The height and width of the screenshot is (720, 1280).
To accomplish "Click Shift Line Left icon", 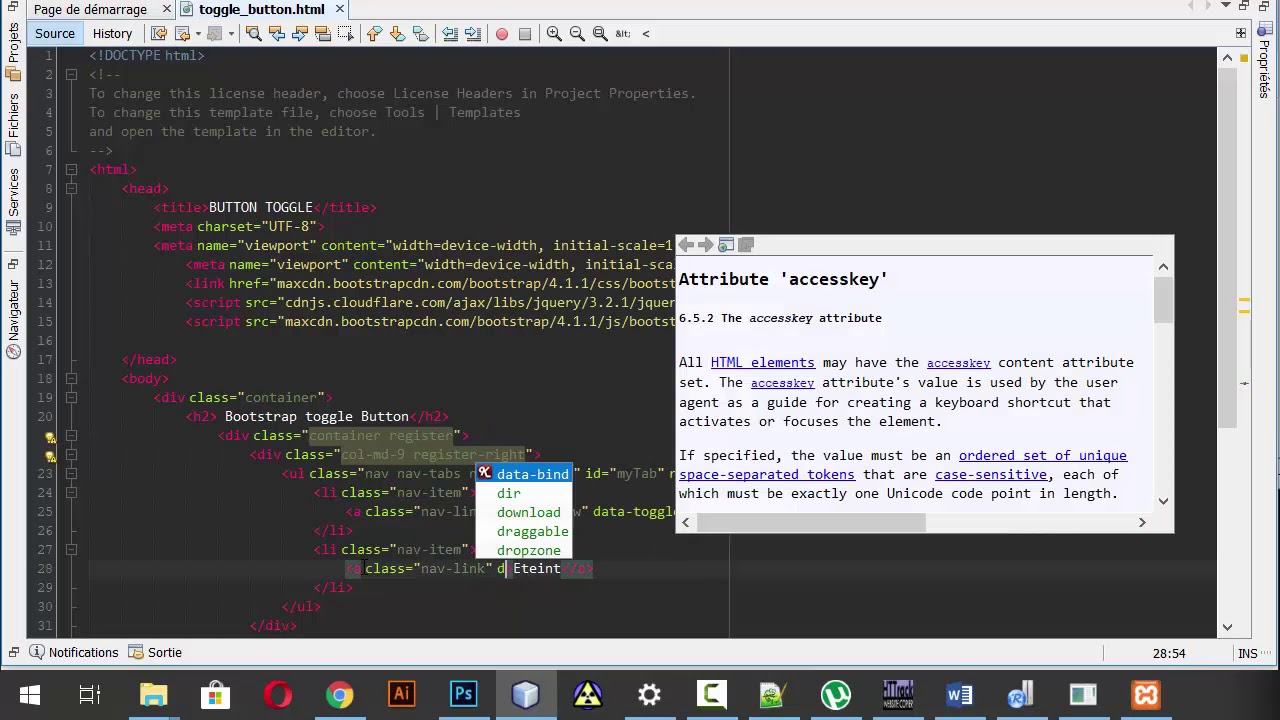I will click(450, 33).
